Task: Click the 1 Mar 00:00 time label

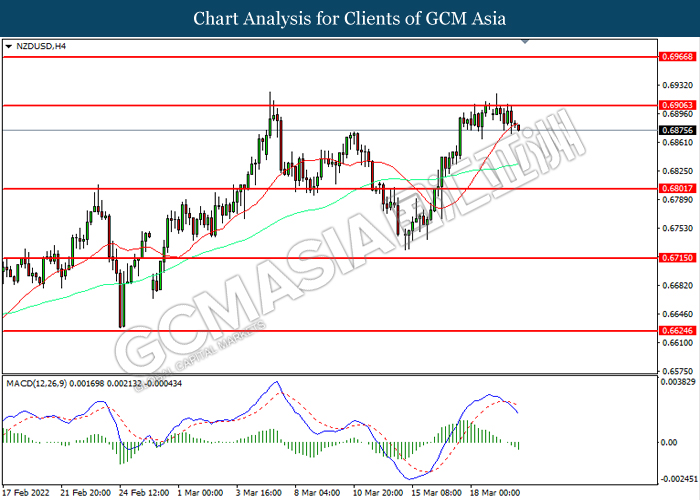Action: [200, 493]
